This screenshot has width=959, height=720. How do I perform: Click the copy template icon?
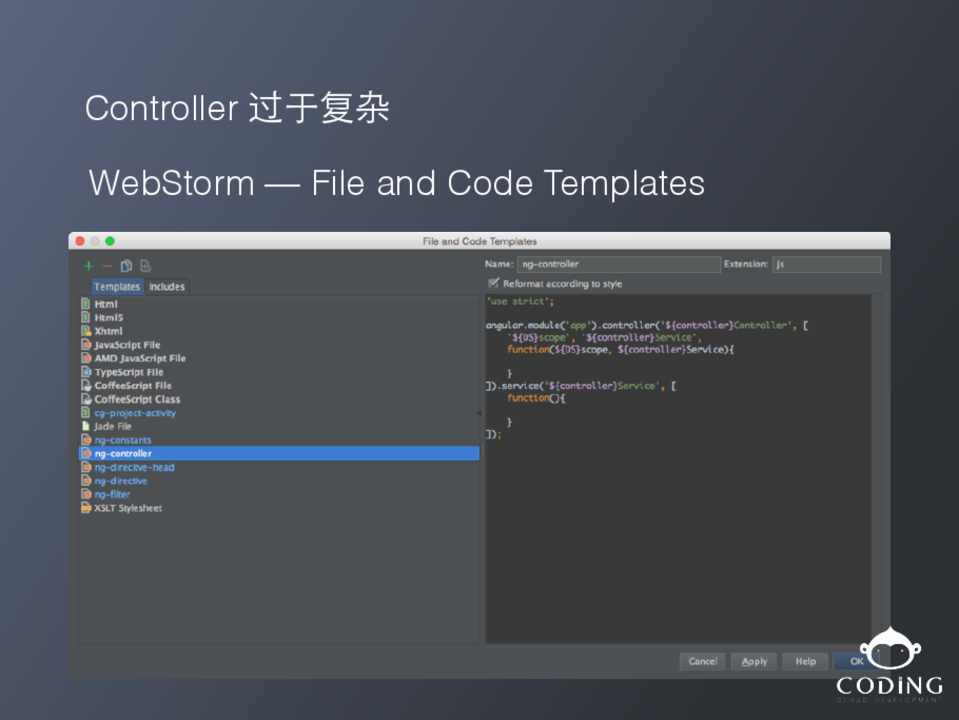click(126, 266)
